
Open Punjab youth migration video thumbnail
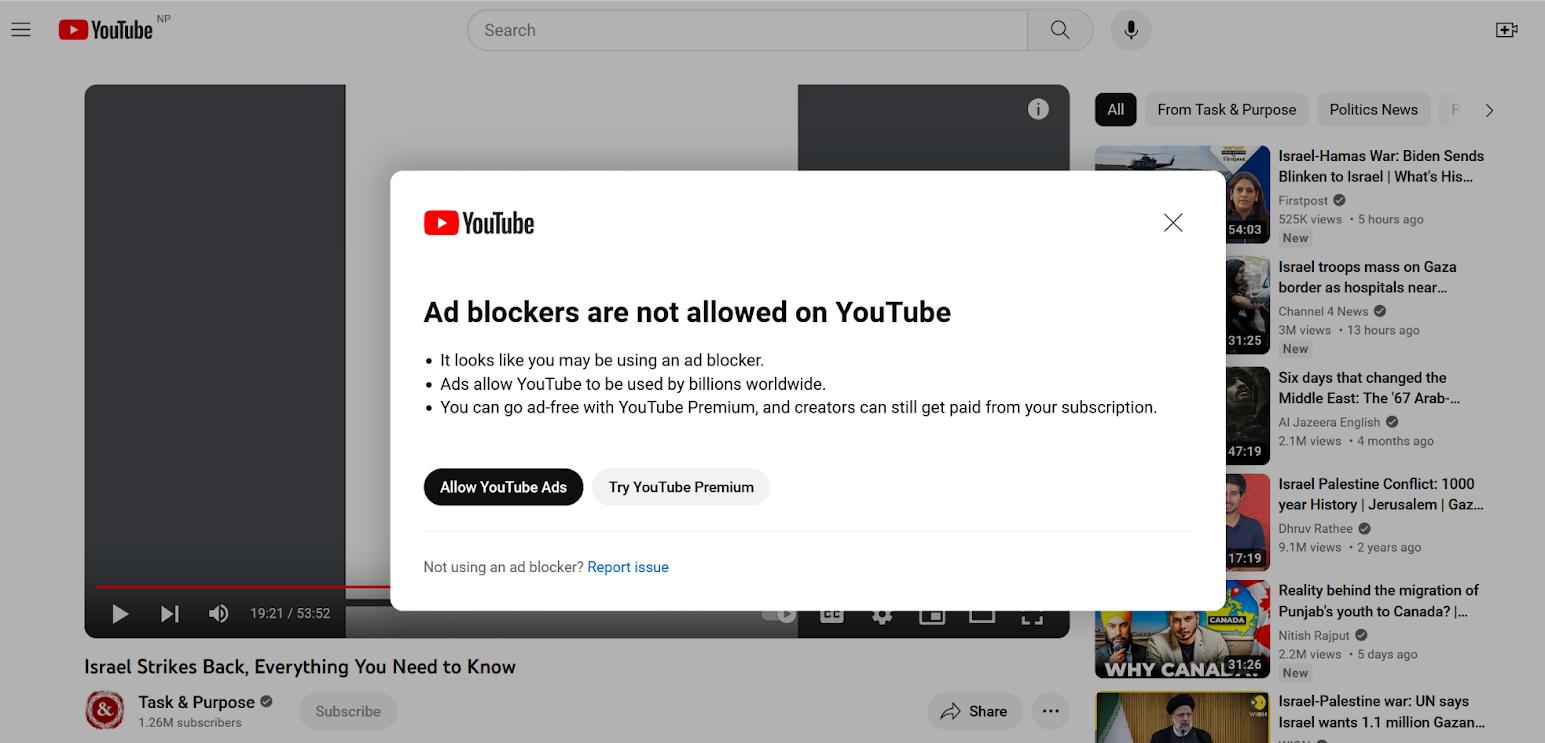[x=1183, y=629]
